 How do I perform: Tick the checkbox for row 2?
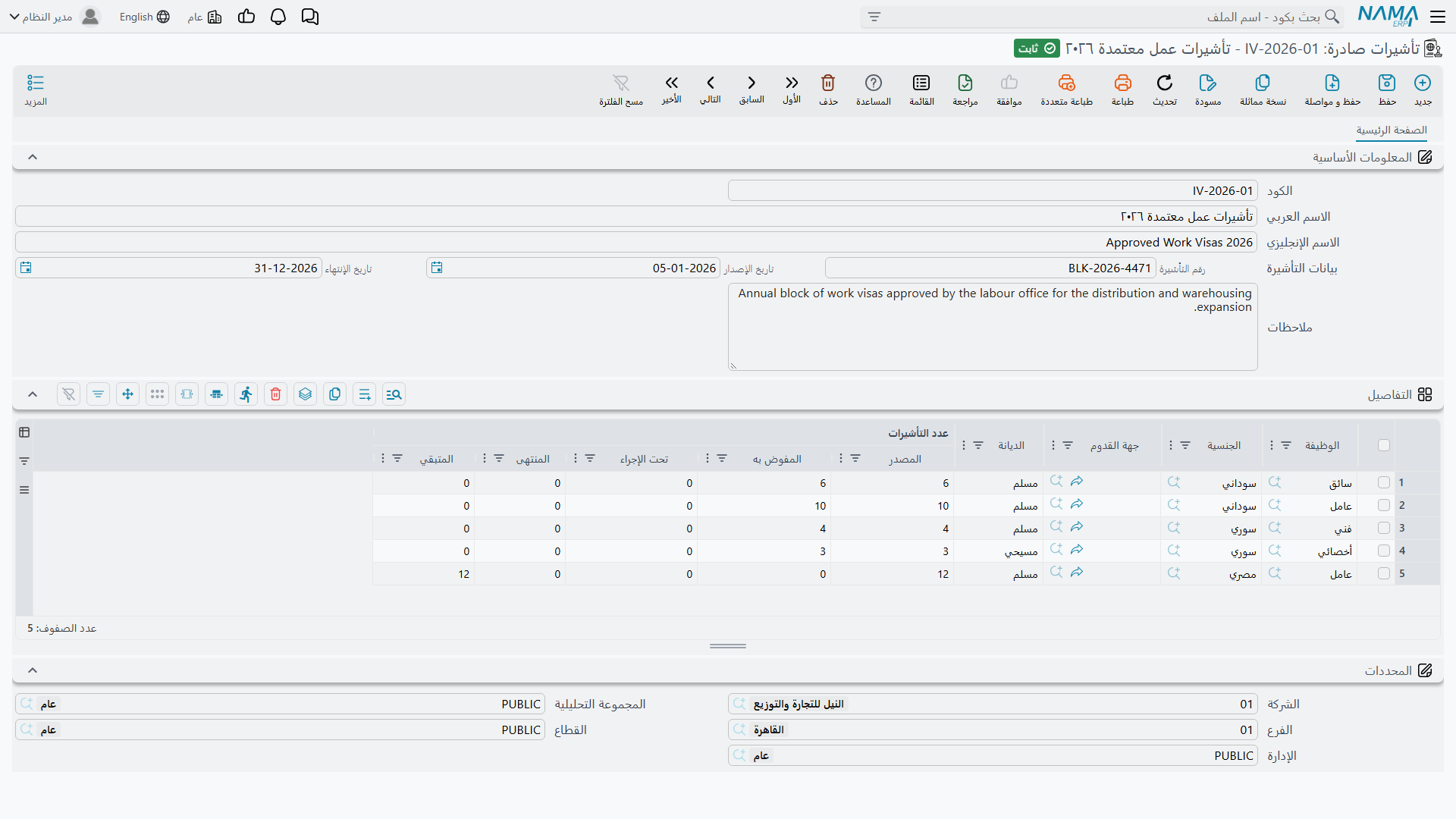1384,506
